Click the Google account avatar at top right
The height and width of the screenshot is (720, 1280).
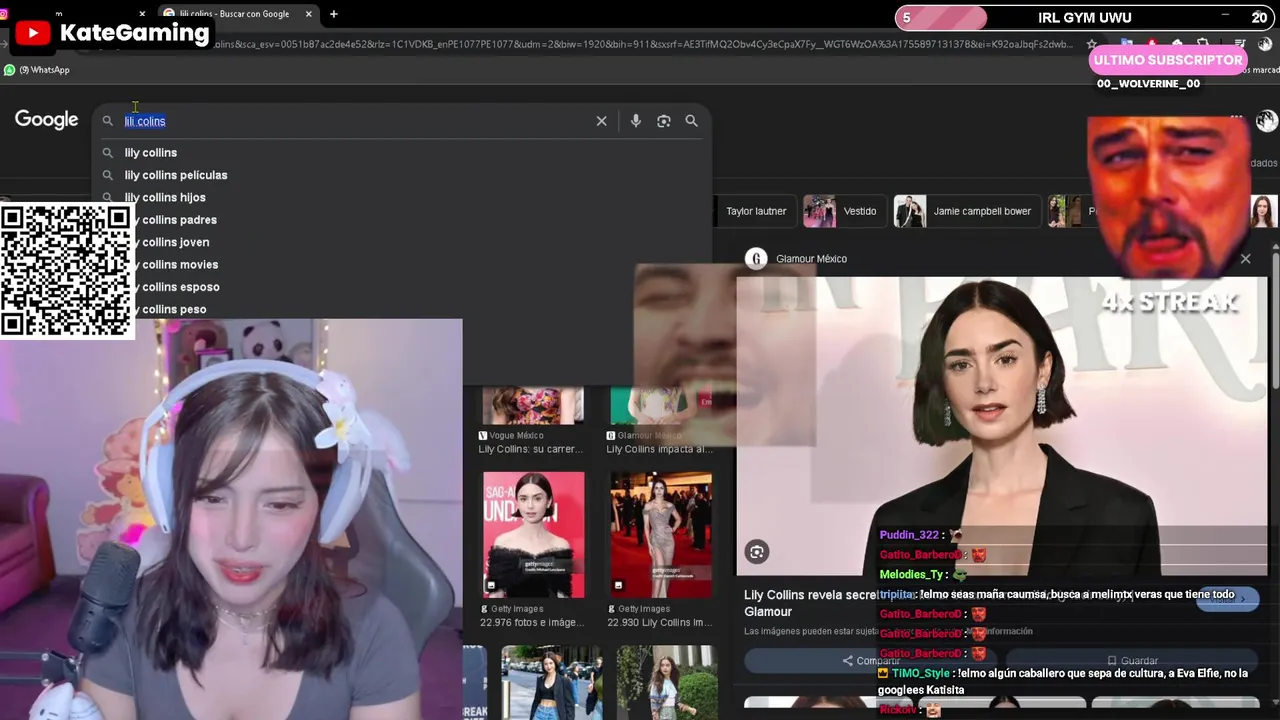pos(1266,121)
